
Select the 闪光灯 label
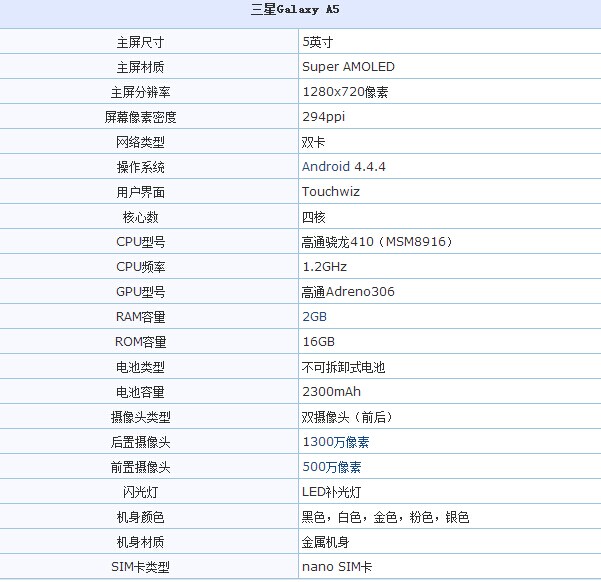click(140, 492)
